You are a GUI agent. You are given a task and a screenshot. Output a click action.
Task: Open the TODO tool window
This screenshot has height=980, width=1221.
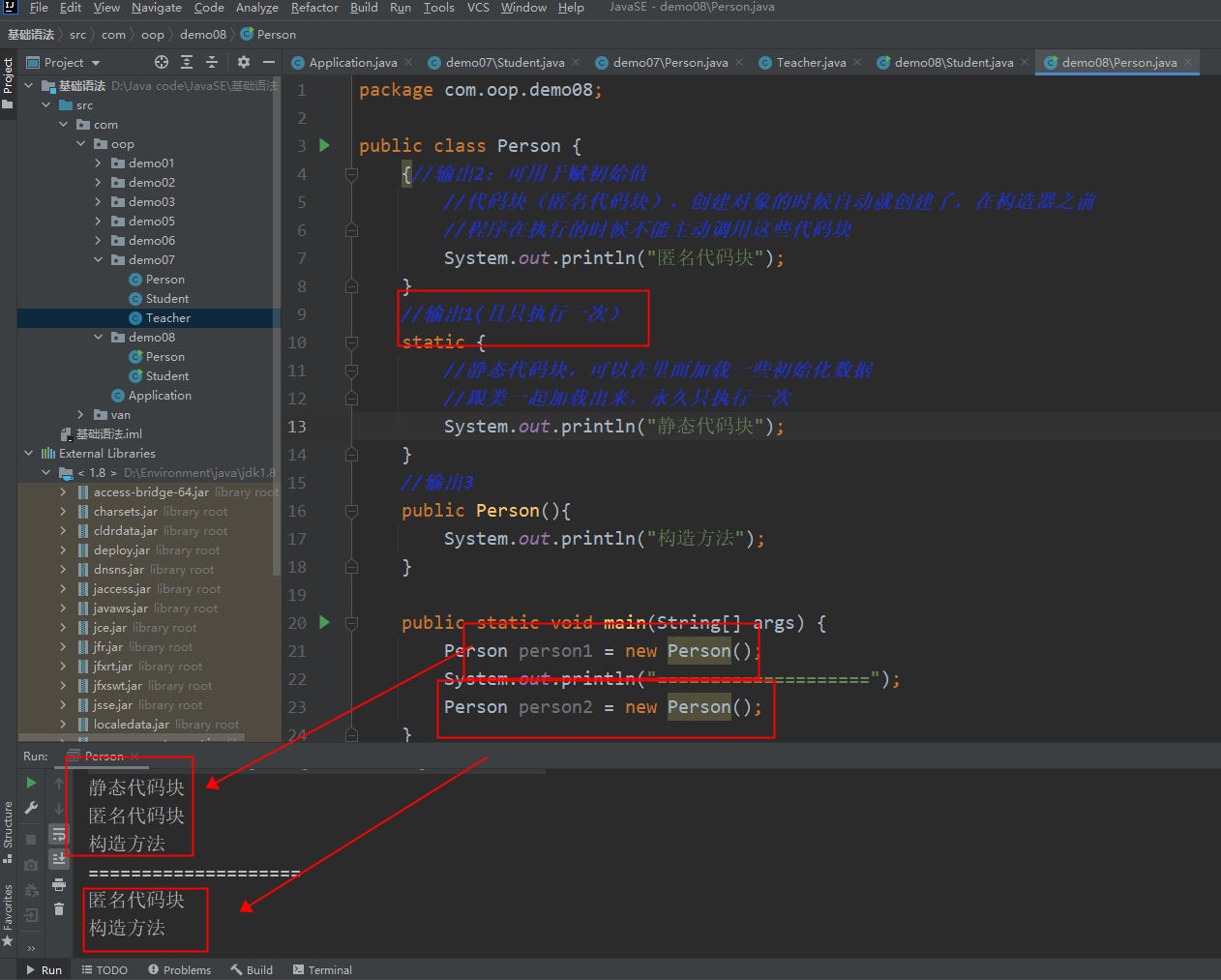click(104, 969)
